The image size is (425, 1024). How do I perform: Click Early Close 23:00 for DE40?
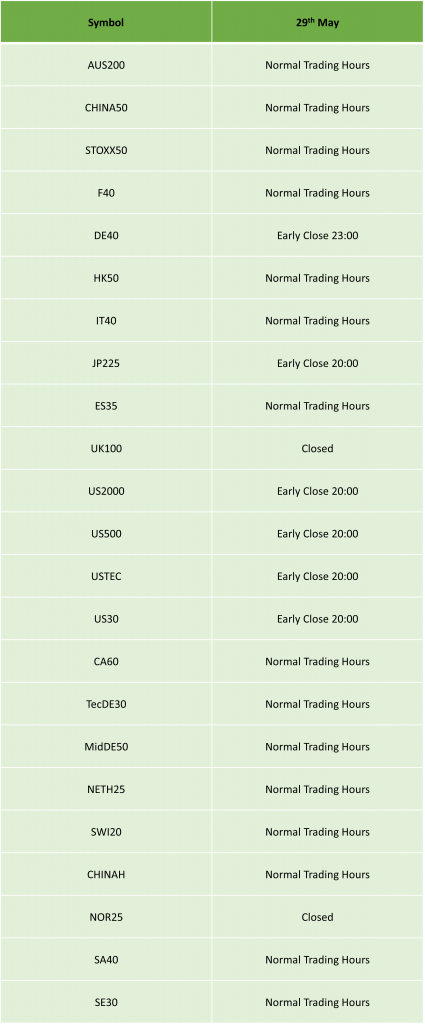[317, 236]
